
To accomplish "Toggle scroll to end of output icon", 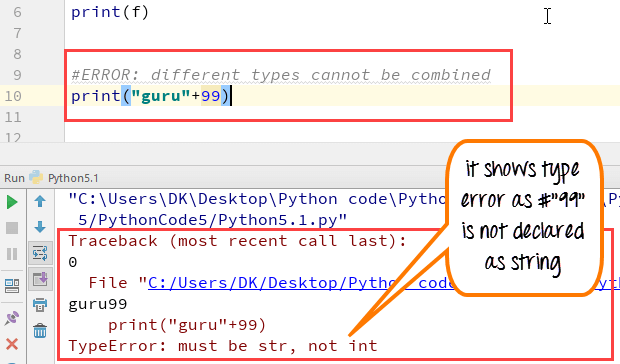I will tap(40, 279).
